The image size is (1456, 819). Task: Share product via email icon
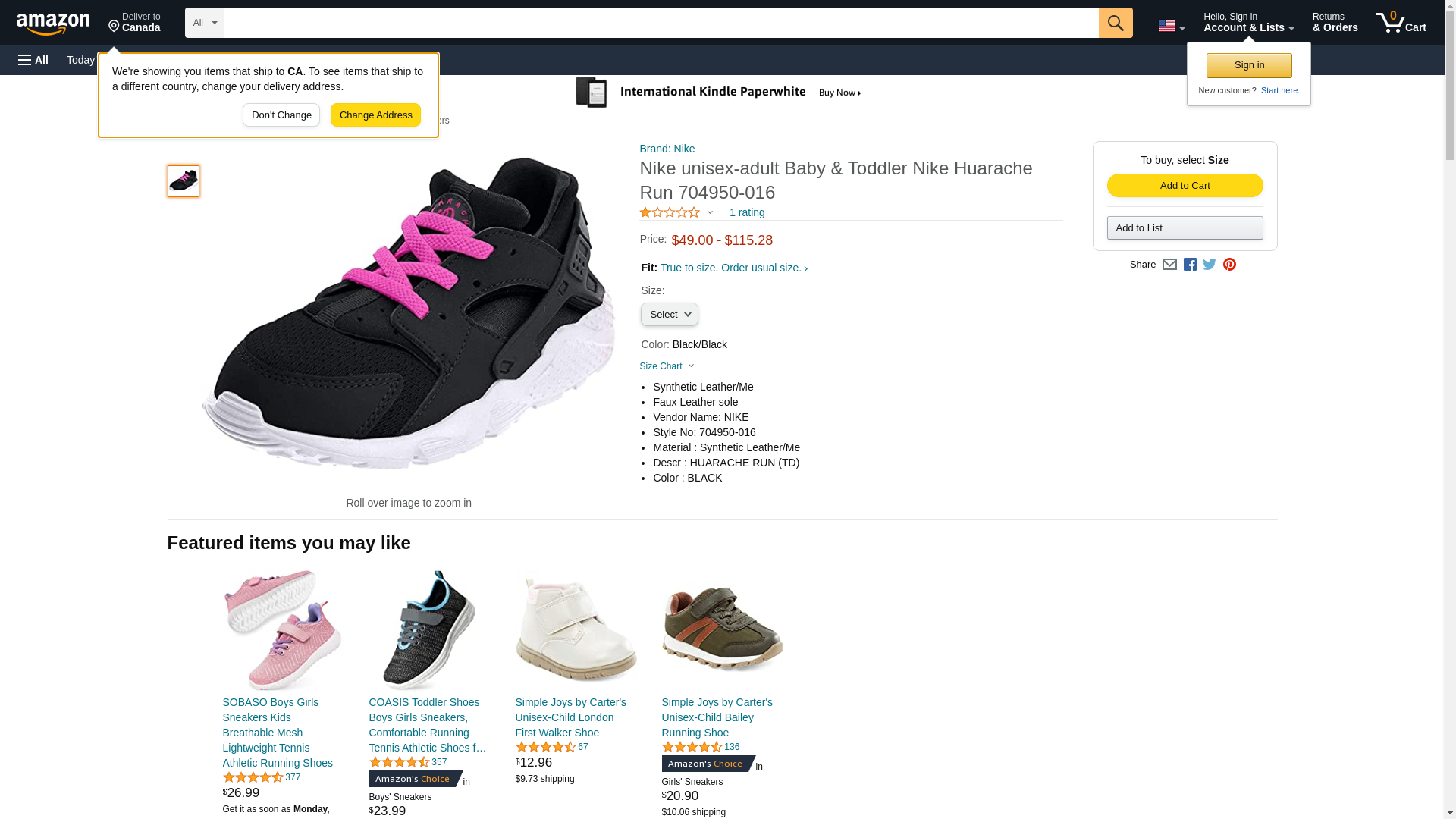[x=1169, y=265]
